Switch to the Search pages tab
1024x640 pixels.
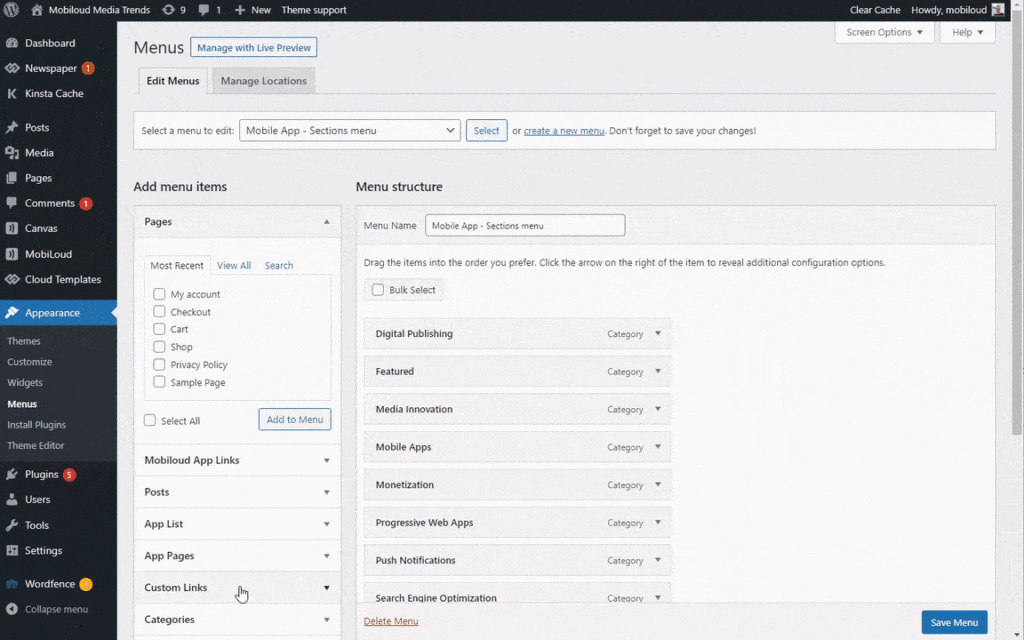coord(279,266)
